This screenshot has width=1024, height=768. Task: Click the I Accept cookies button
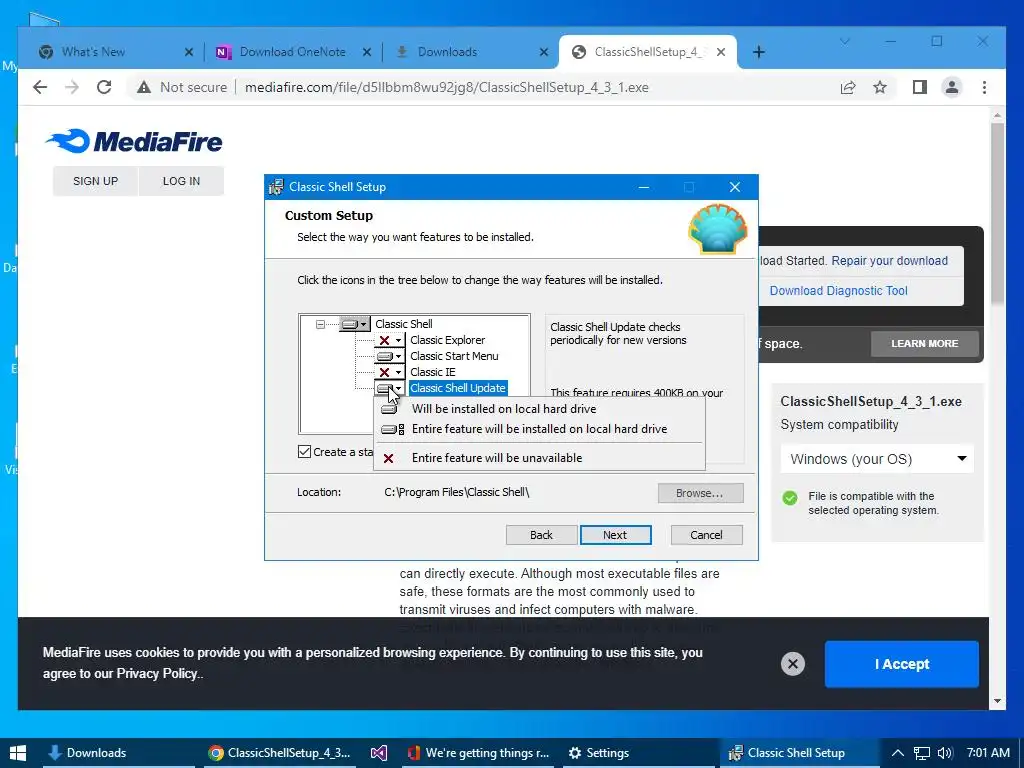click(901, 664)
